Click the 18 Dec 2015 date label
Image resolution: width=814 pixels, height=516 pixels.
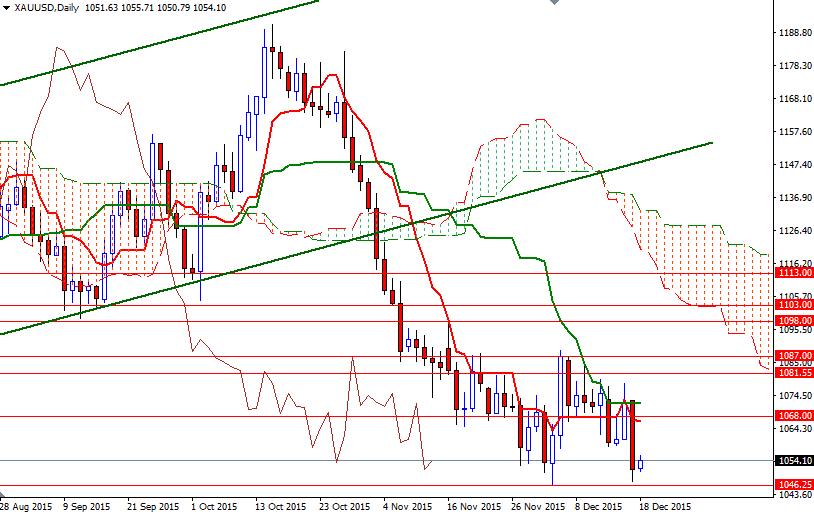coord(665,506)
